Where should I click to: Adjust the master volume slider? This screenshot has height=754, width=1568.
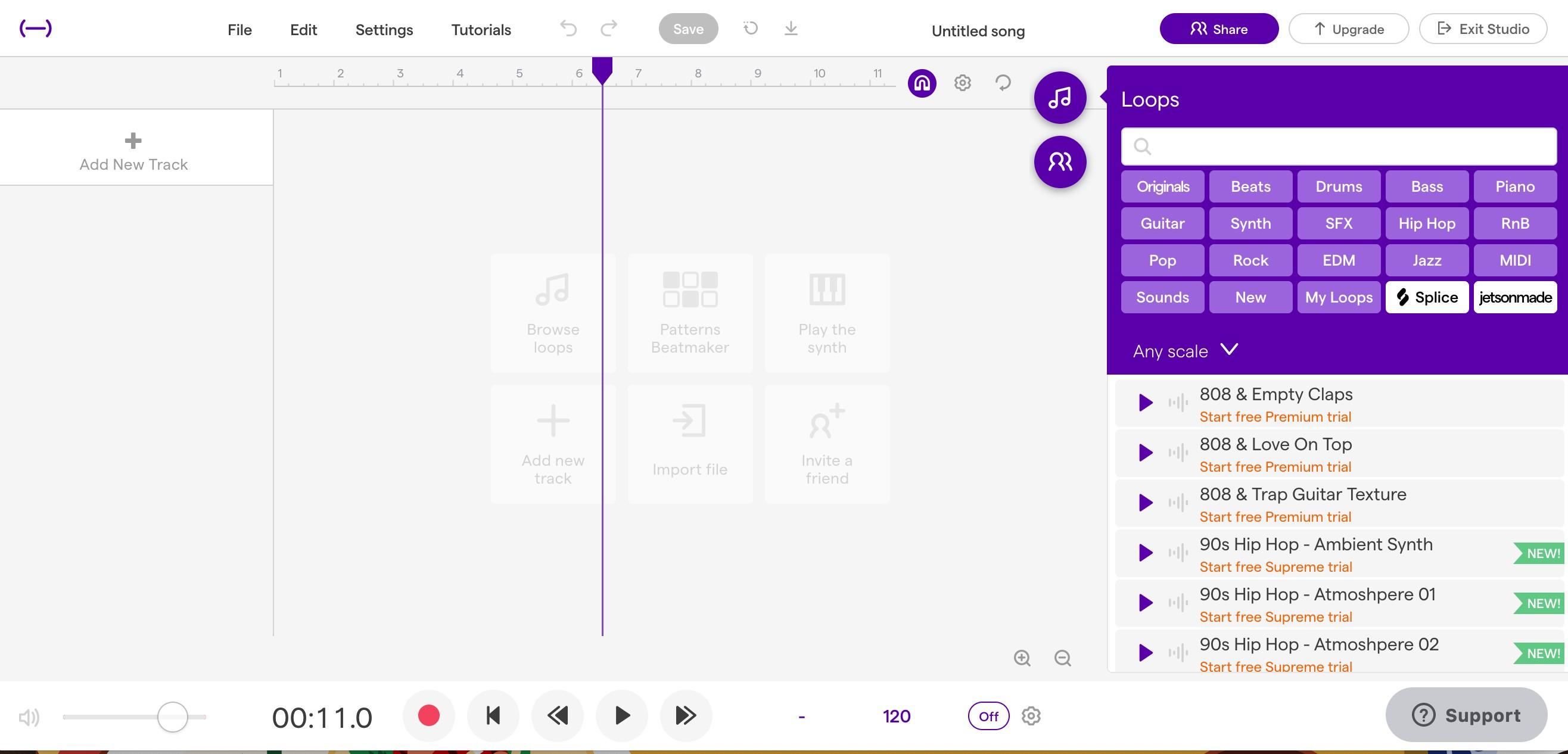(x=172, y=717)
